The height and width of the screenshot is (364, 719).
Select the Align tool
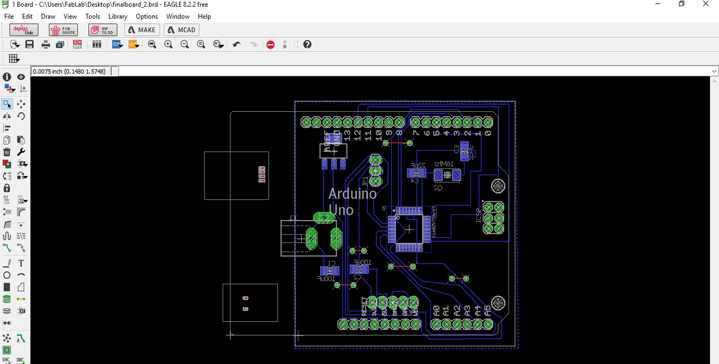tap(7, 128)
